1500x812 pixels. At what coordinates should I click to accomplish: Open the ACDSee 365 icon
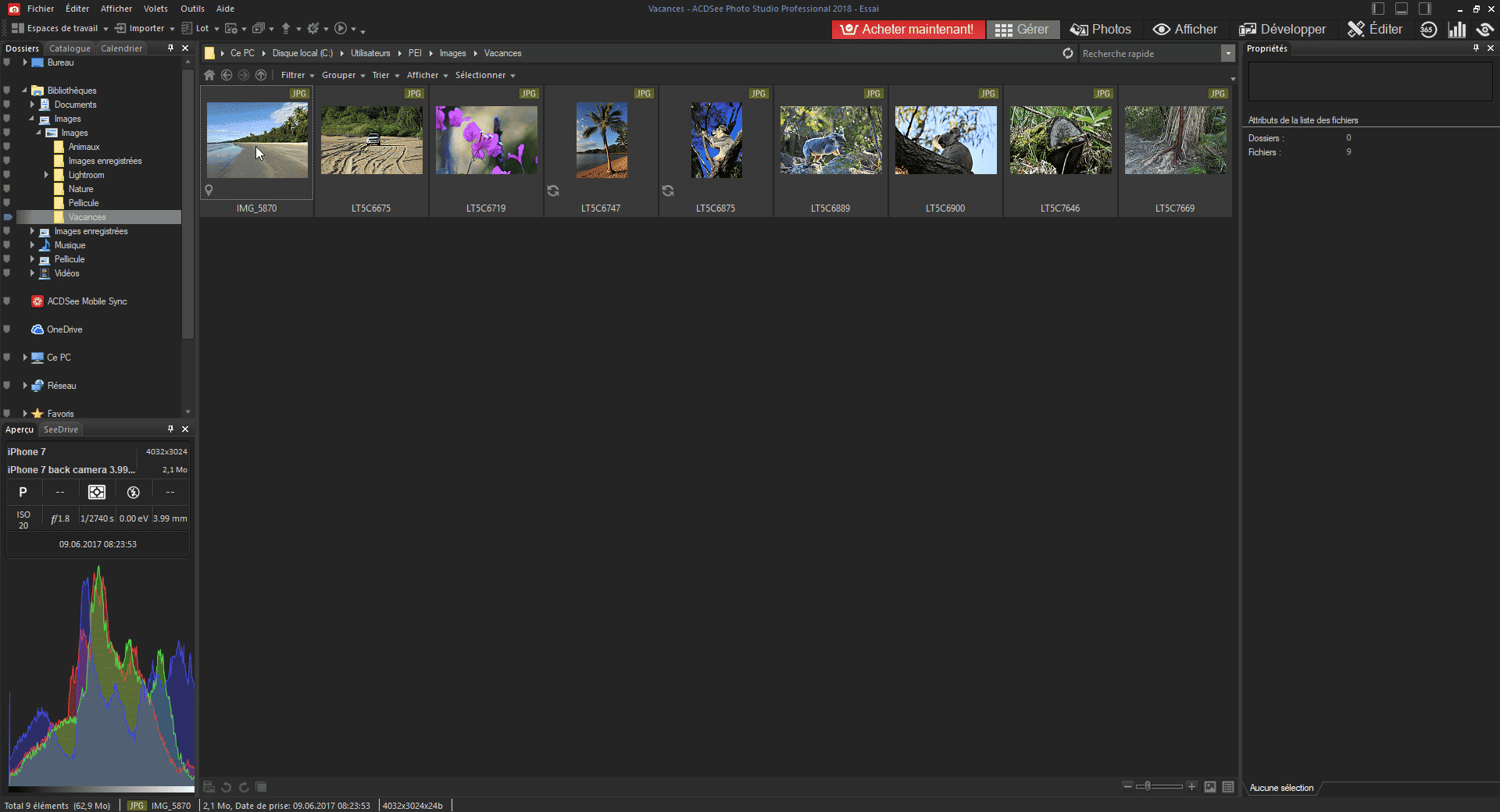(x=1428, y=30)
